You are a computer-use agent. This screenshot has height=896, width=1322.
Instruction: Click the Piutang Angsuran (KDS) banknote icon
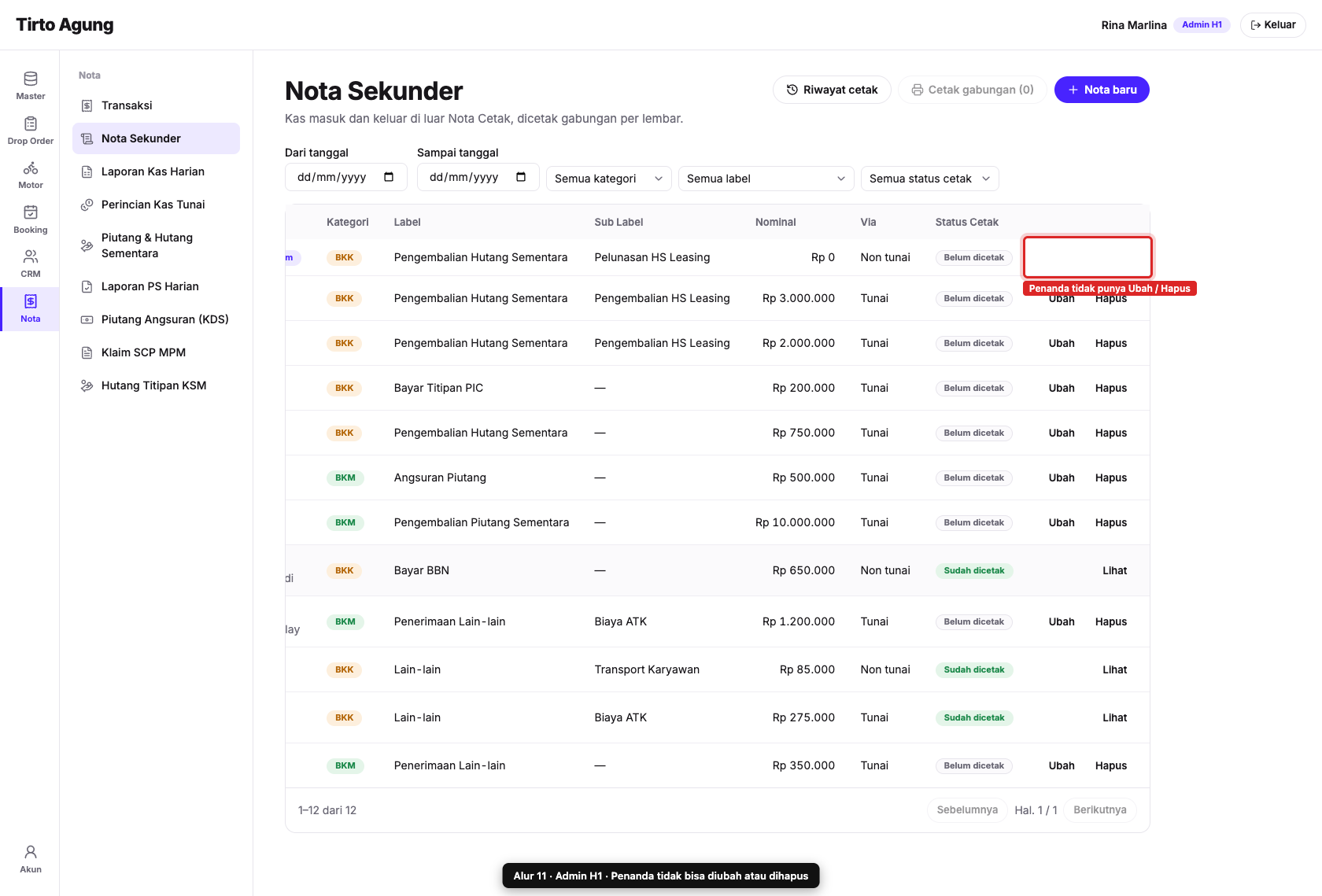coord(87,319)
